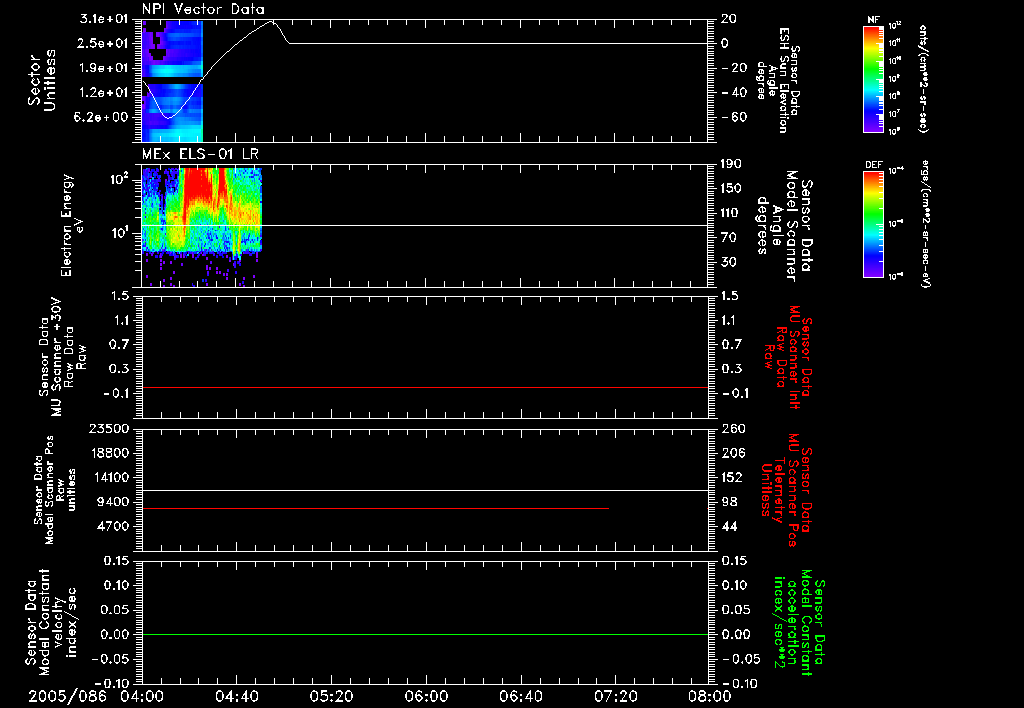The width and height of the screenshot is (1024, 708).
Task: Click the DEF color scale bar
Action: pos(874,224)
